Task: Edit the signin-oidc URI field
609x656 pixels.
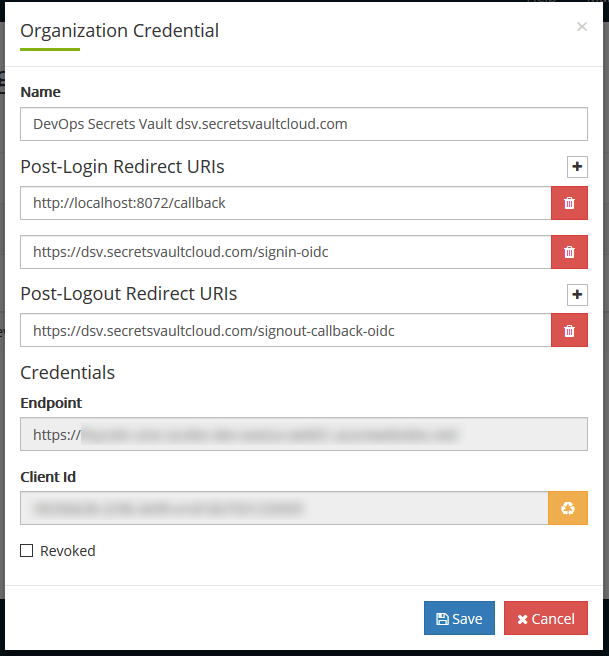Action: 285,252
